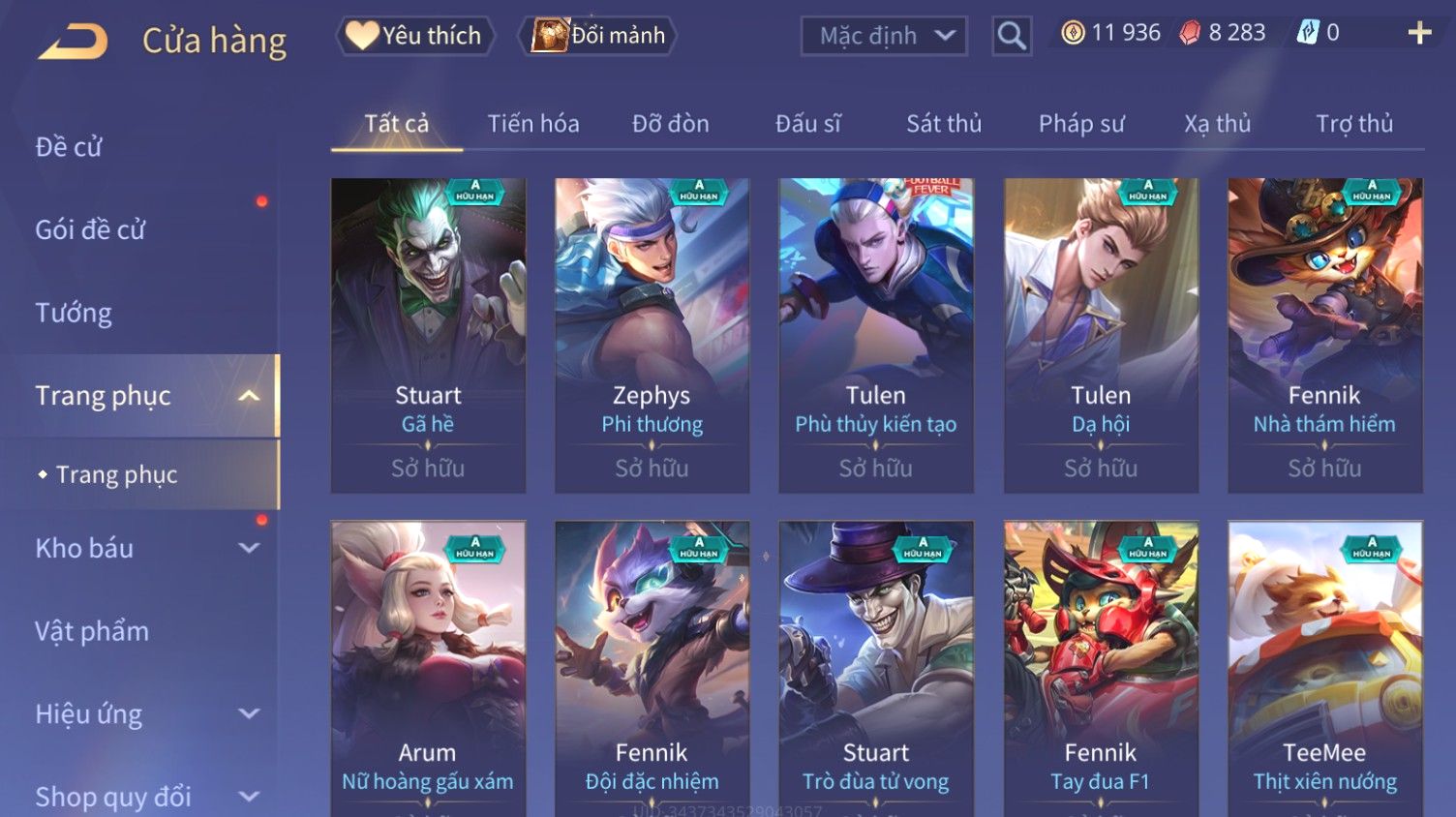Click the blue voucher currency icon
The image size is (1456, 817).
[1308, 33]
